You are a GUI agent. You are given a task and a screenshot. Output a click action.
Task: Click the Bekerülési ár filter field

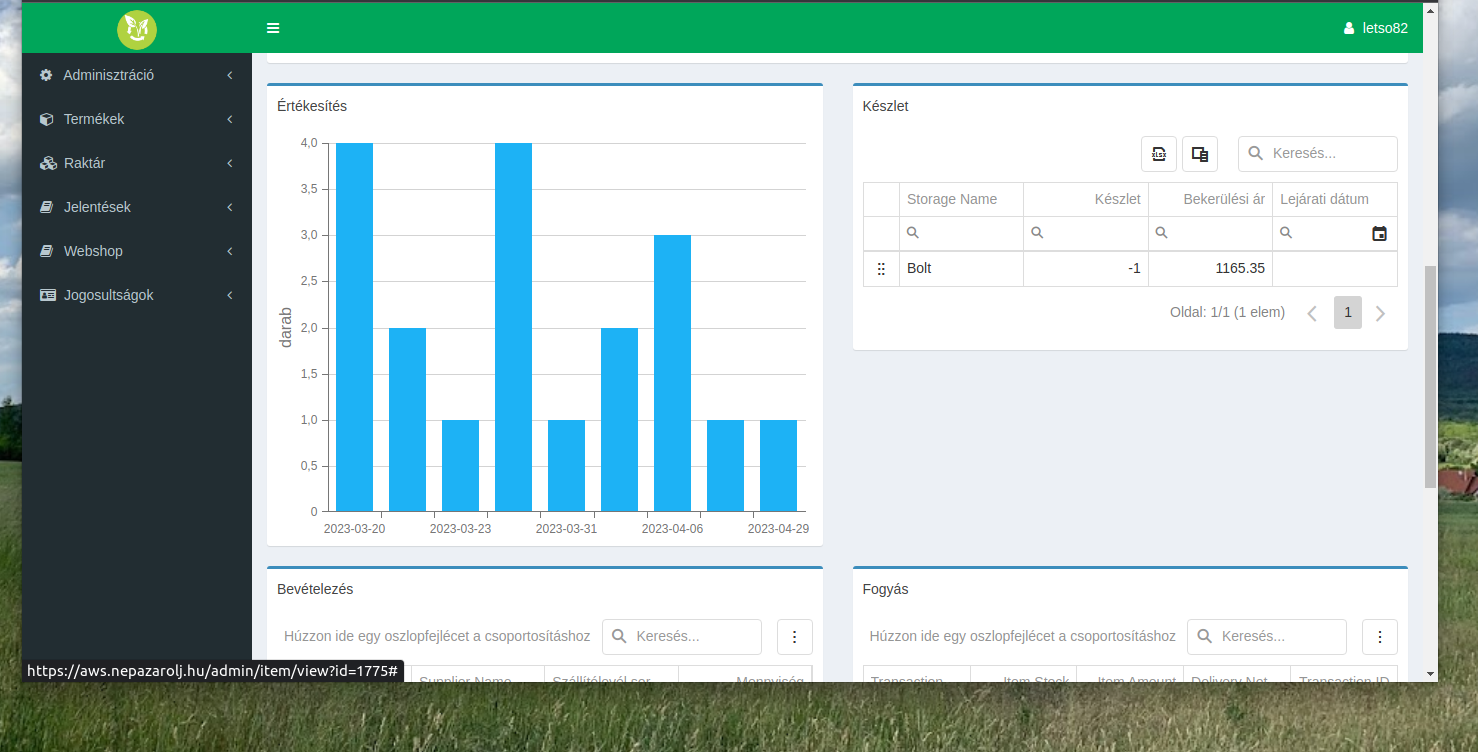(1210, 233)
